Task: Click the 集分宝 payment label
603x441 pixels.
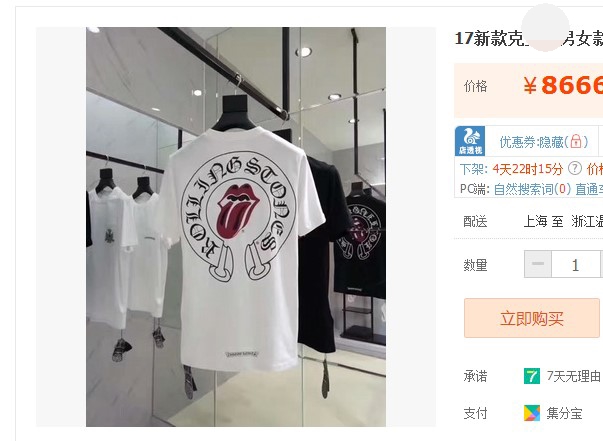Action: [x=564, y=413]
